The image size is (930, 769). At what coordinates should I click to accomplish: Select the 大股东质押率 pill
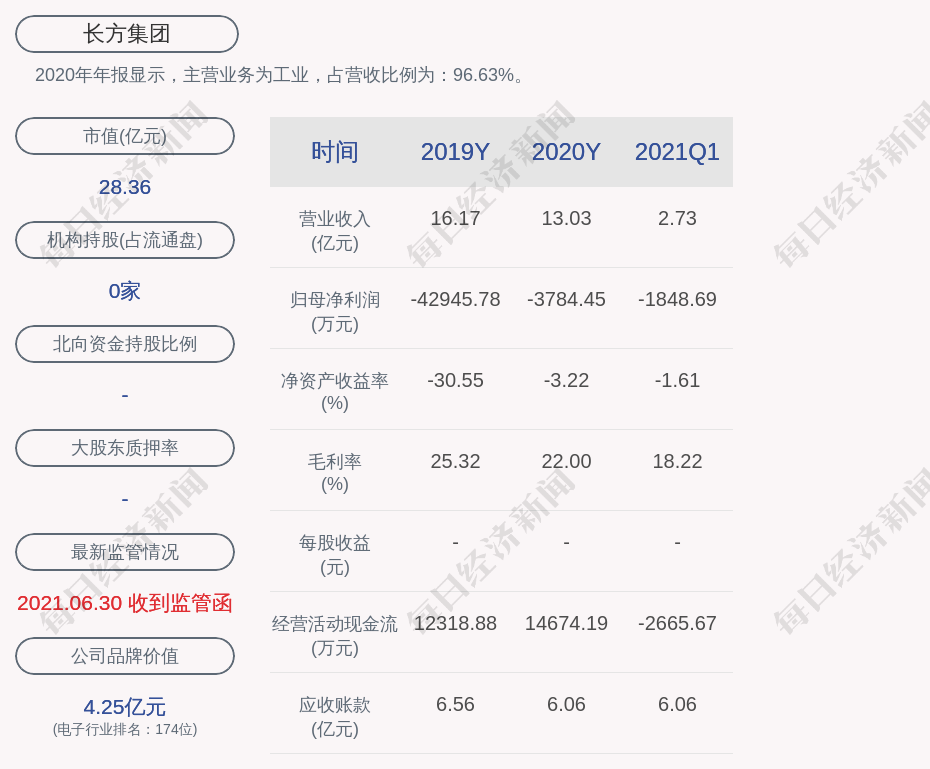(125, 448)
